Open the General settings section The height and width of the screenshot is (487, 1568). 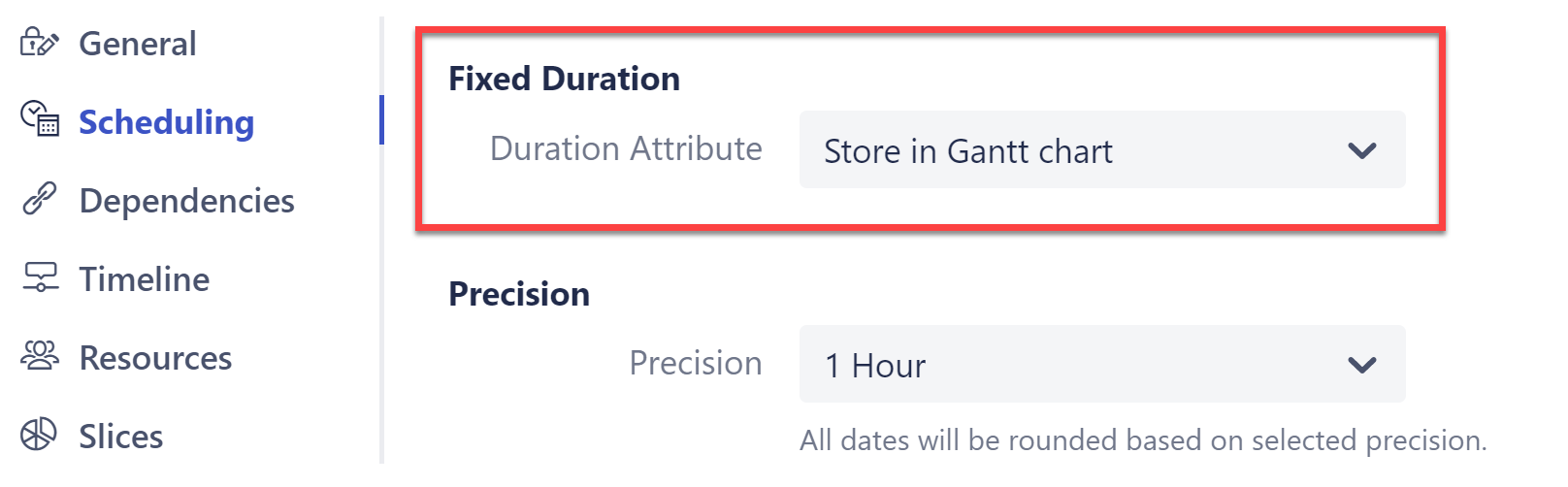pyautogui.click(x=137, y=44)
